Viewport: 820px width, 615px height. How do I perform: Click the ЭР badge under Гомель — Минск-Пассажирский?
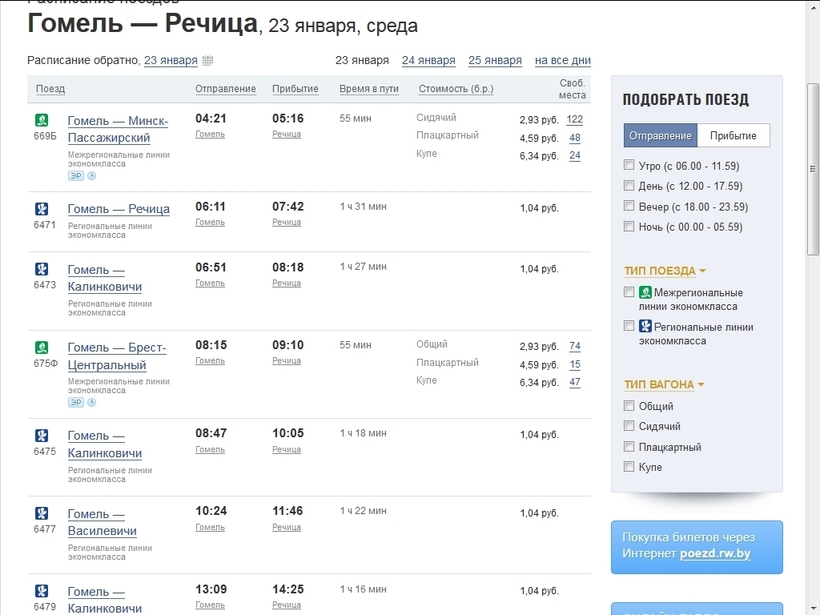click(x=75, y=174)
